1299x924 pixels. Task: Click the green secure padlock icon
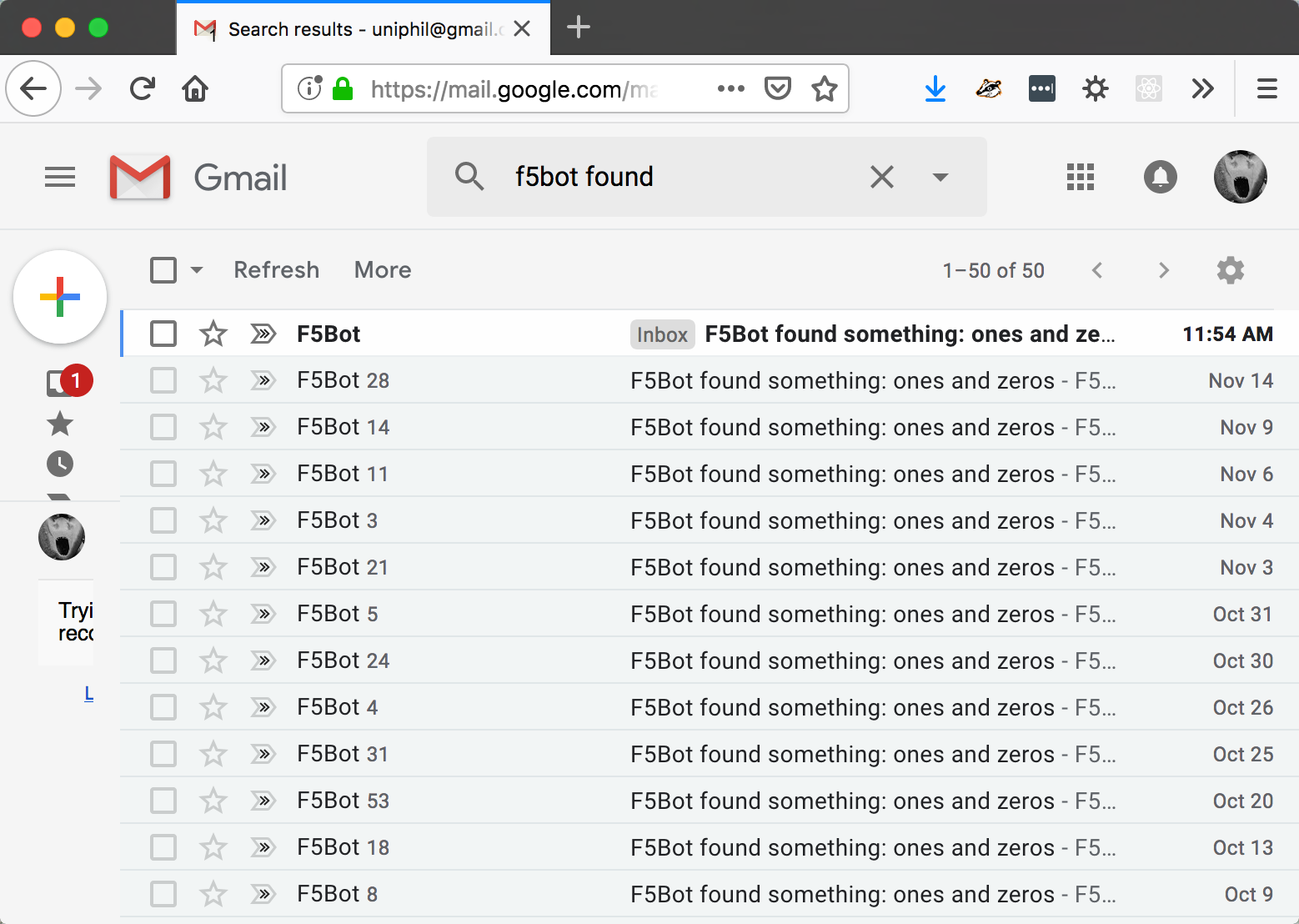(x=343, y=88)
